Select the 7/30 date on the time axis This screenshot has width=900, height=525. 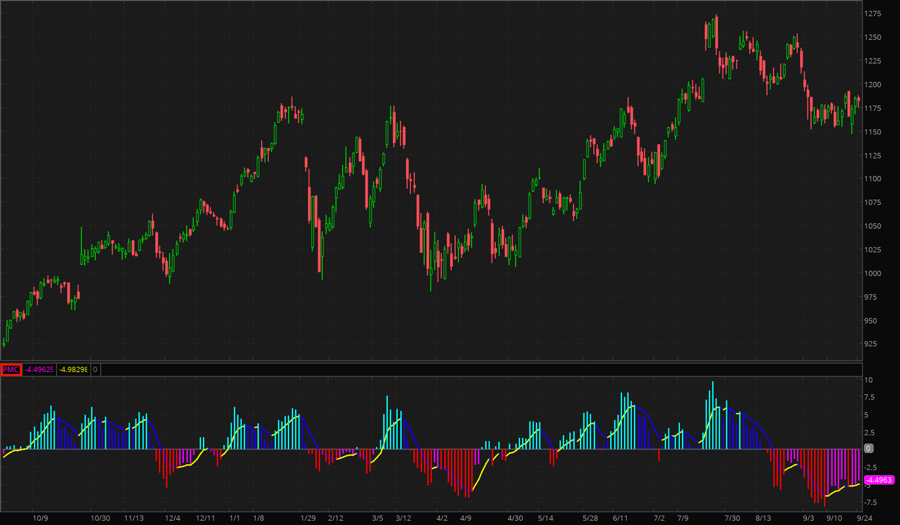click(732, 518)
